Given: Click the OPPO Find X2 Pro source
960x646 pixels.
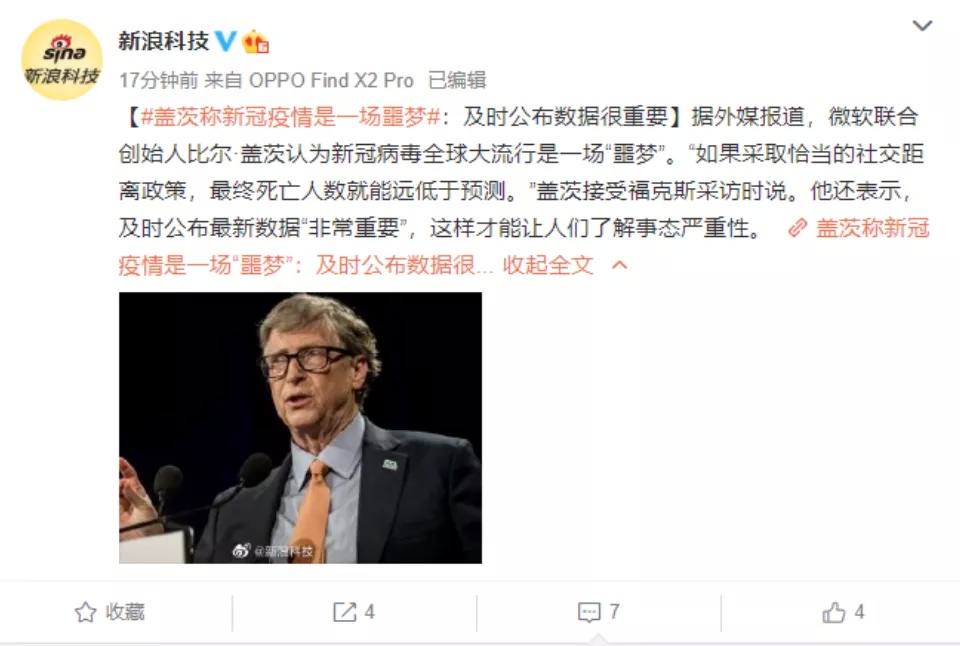Looking at the screenshot, I should tap(331, 80).
